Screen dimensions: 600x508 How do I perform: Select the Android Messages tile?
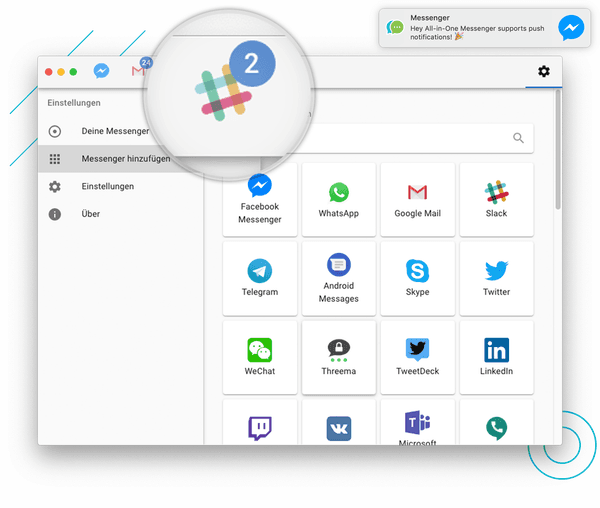point(338,278)
